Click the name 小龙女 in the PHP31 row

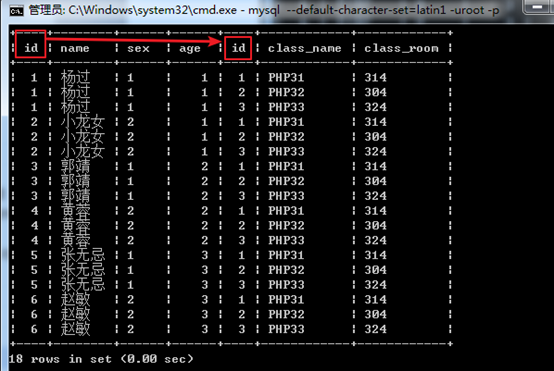[x=83, y=122]
